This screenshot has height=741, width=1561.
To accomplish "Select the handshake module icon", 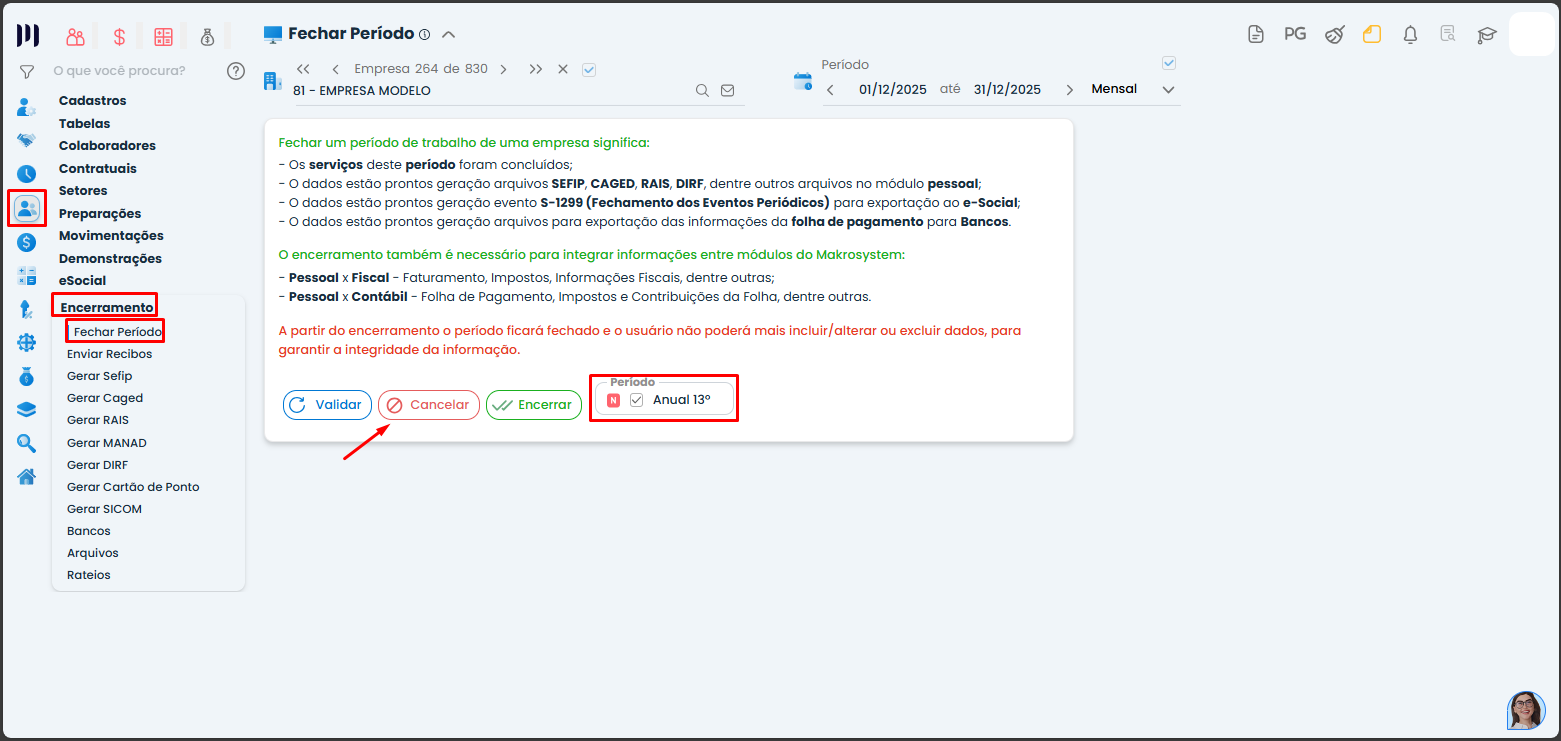I will [27, 140].
